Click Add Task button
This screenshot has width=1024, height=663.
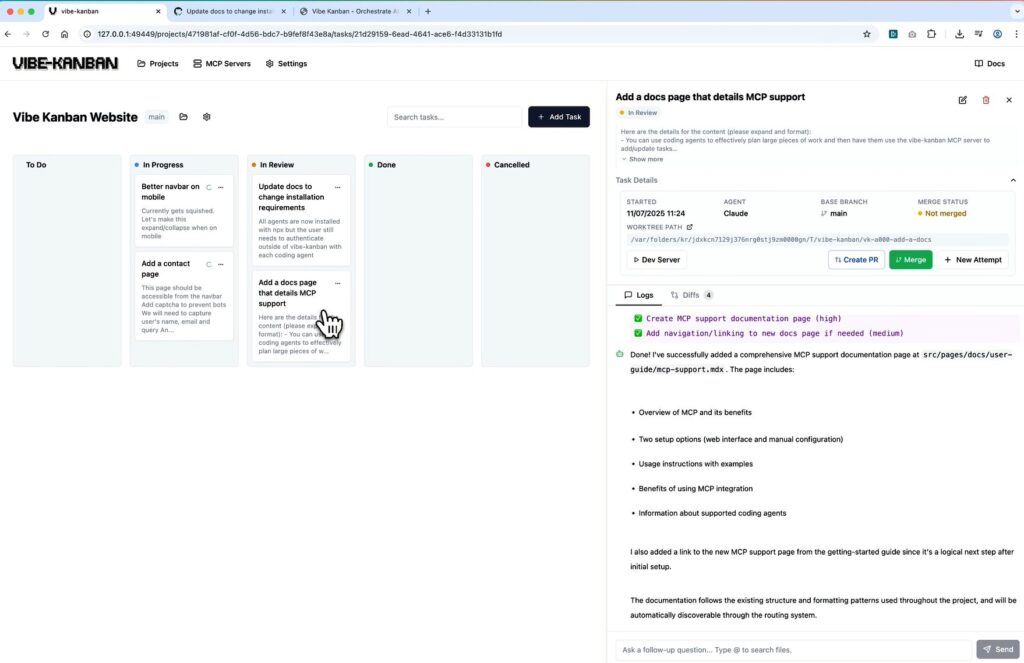(x=559, y=117)
